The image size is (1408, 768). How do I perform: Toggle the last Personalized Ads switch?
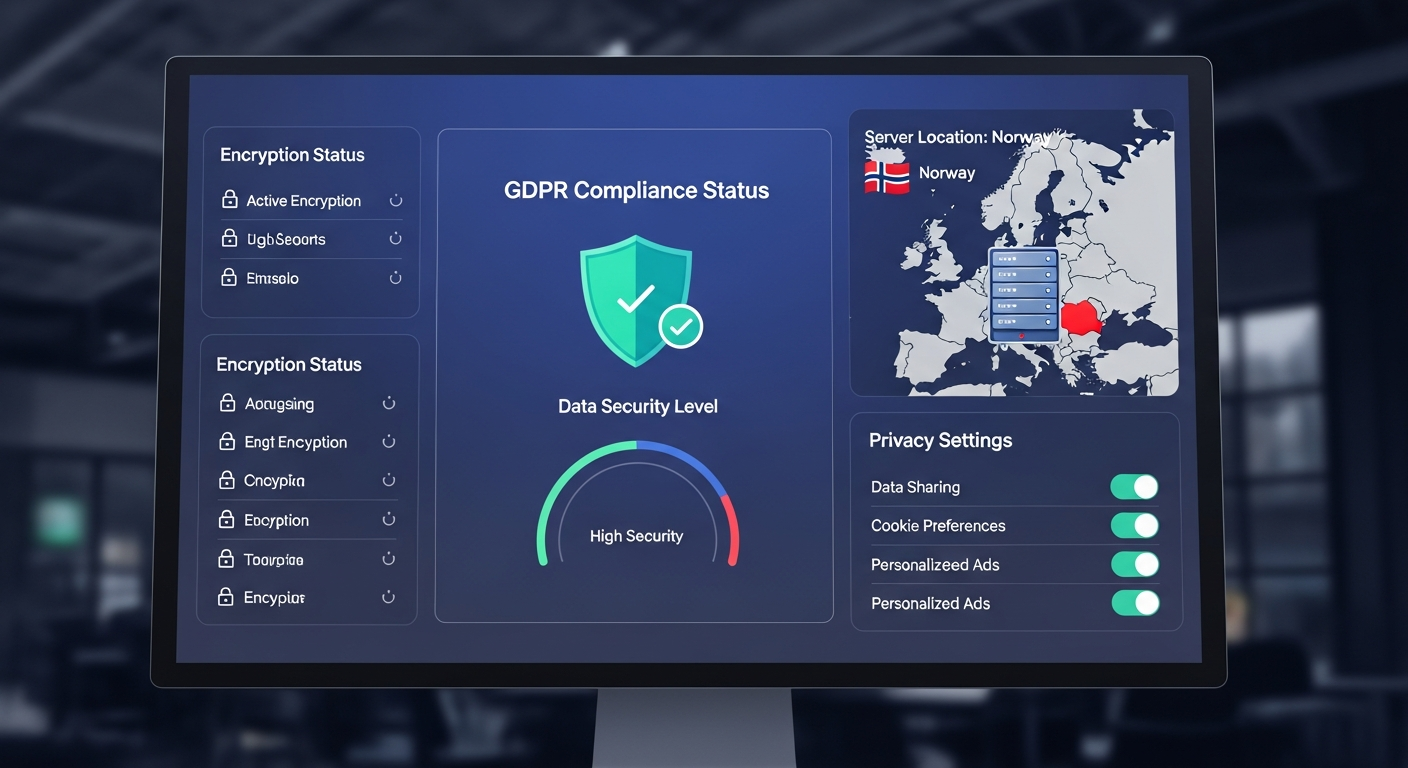[x=1134, y=602]
